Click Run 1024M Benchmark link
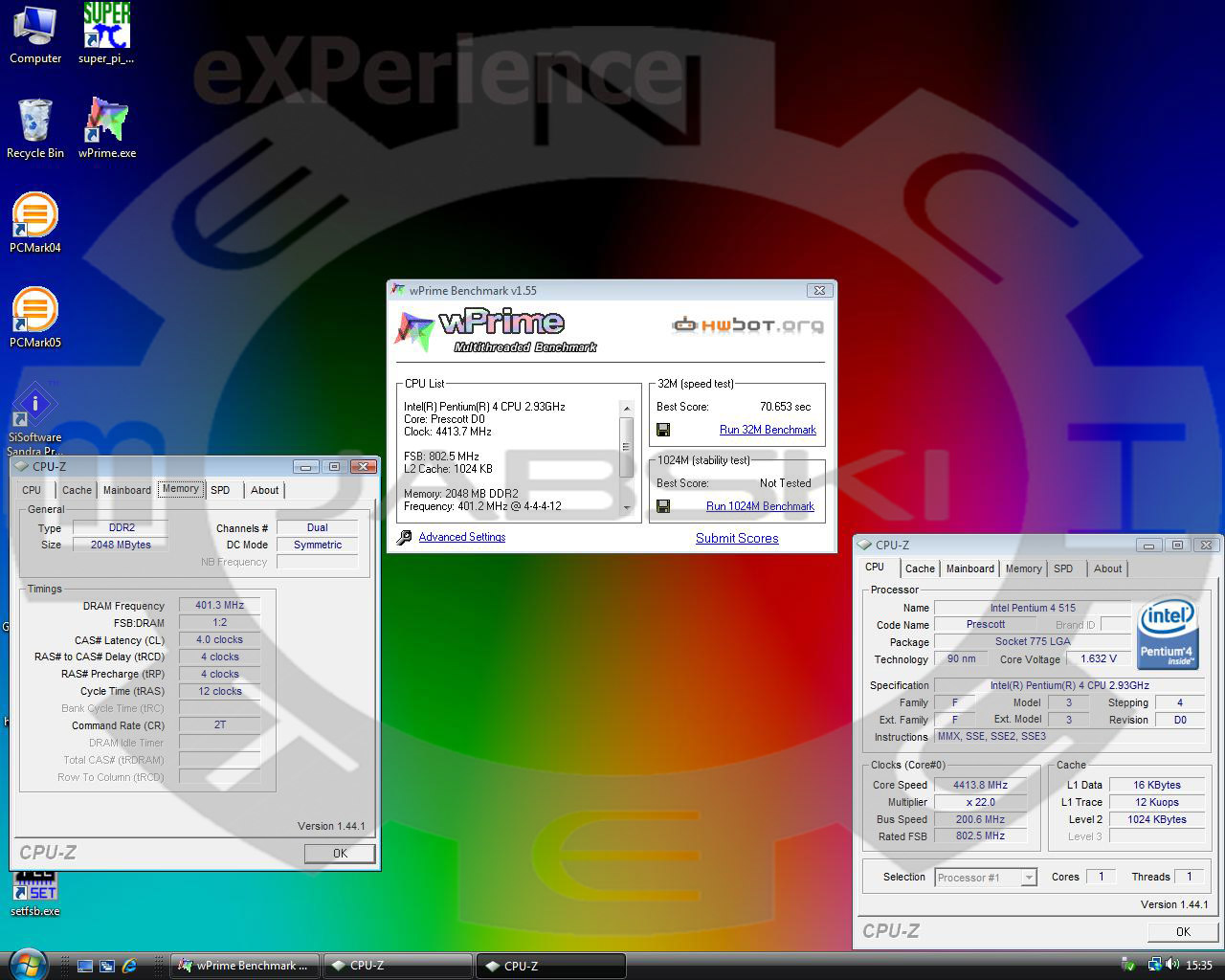The image size is (1225, 980). pos(760,506)
